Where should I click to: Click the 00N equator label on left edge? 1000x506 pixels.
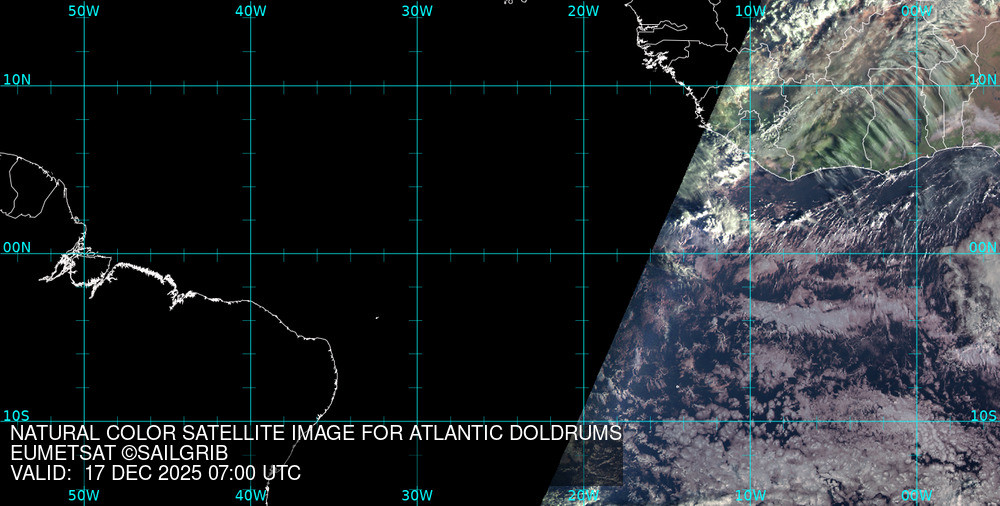17,247
